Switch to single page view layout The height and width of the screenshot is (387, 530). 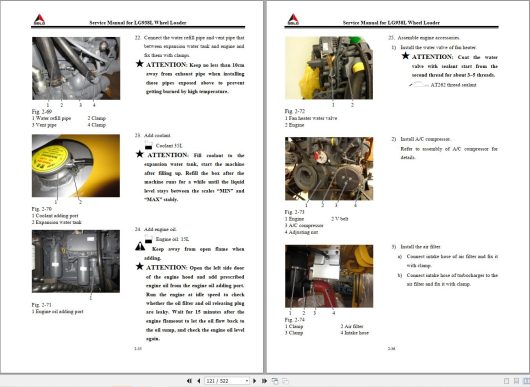pyautogui.click(x=506, y=381)
